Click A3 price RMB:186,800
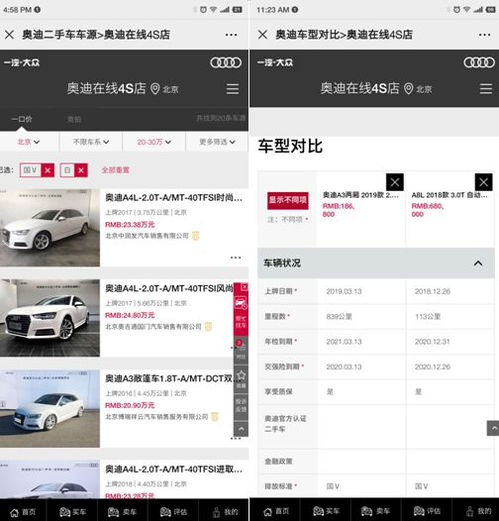Viewport: 499px width, 521px height. click(338, 210)
